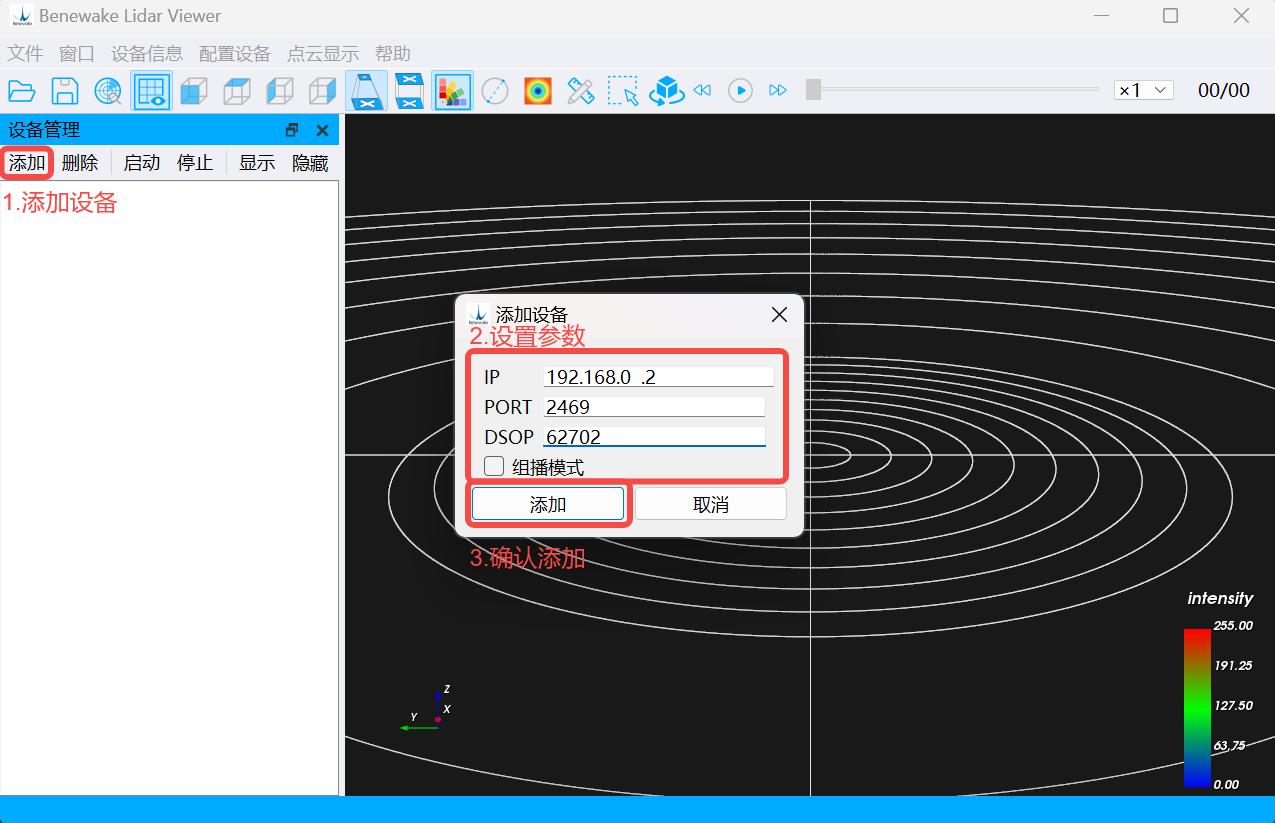1275x823 pixels.
Task: Toggle the grid visibility icon
Action: pyautogui.click(x=151, y=91)
